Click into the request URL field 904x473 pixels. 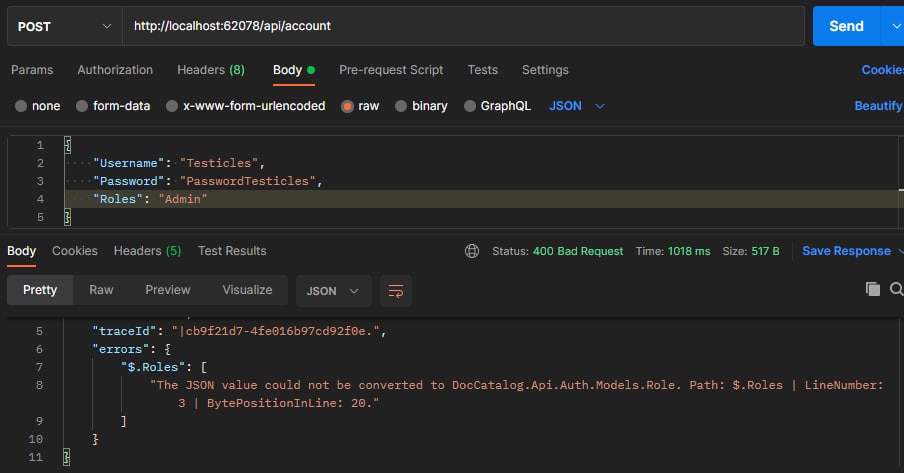[460, 26]
